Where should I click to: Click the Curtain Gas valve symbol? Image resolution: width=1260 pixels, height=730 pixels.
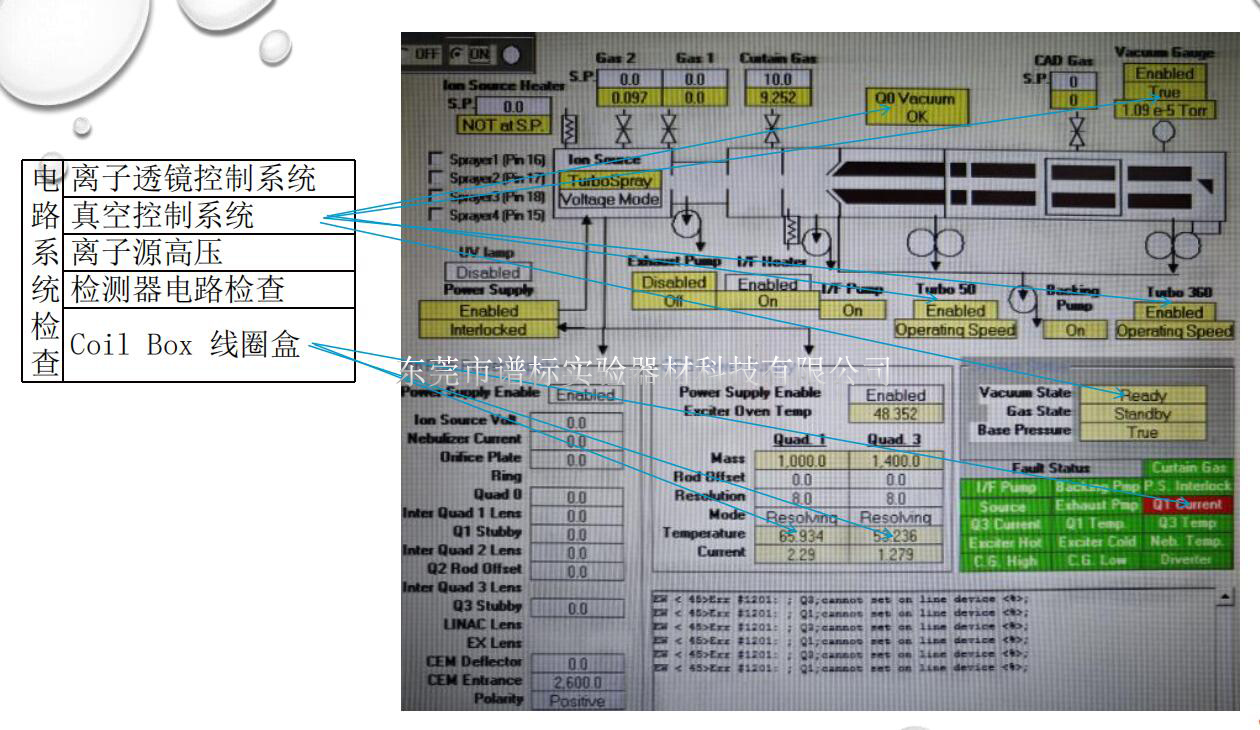[773, 130]
